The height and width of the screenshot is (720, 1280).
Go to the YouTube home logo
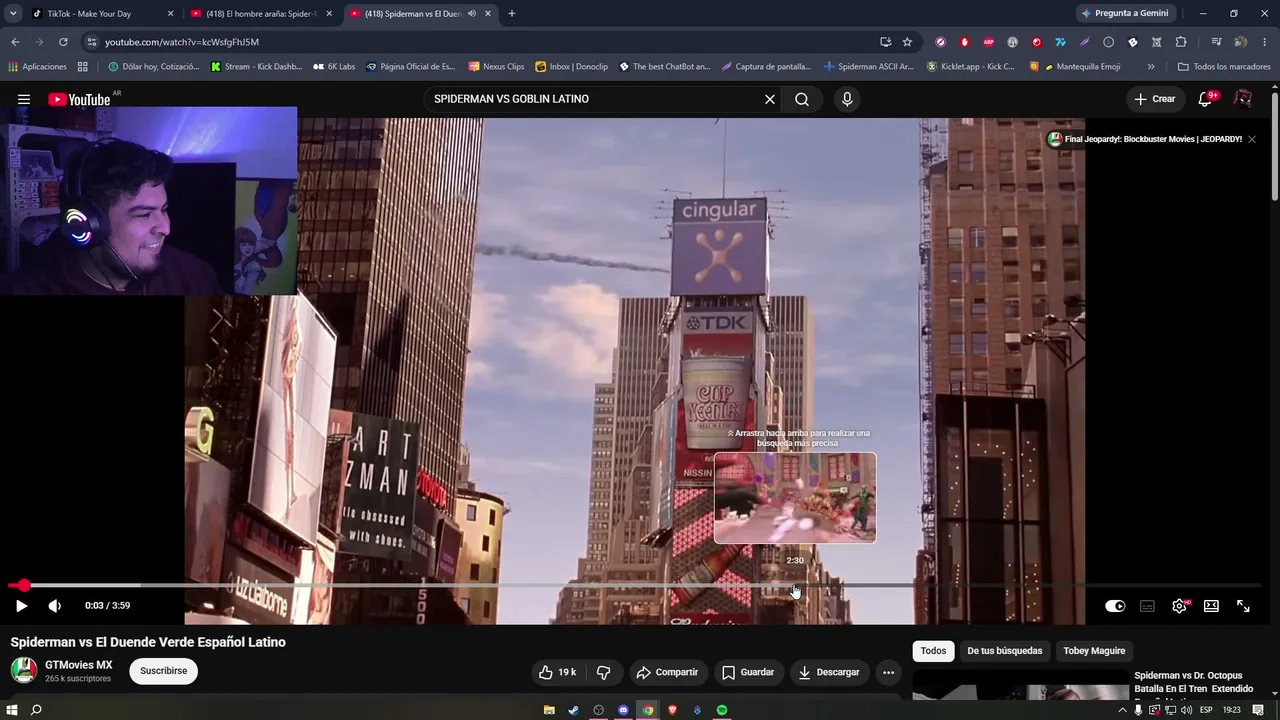(x=79, y=99)
